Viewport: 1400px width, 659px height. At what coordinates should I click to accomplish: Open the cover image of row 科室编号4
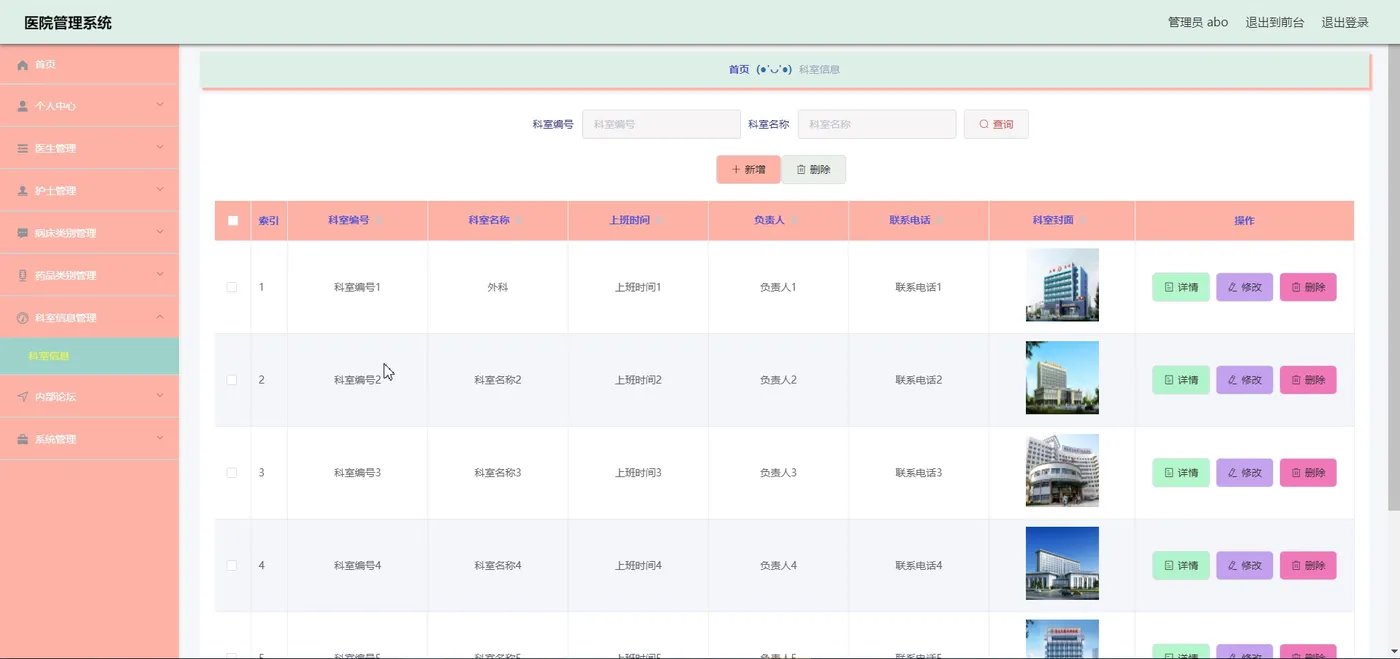pyautogui.click(x=1062, y=563)
